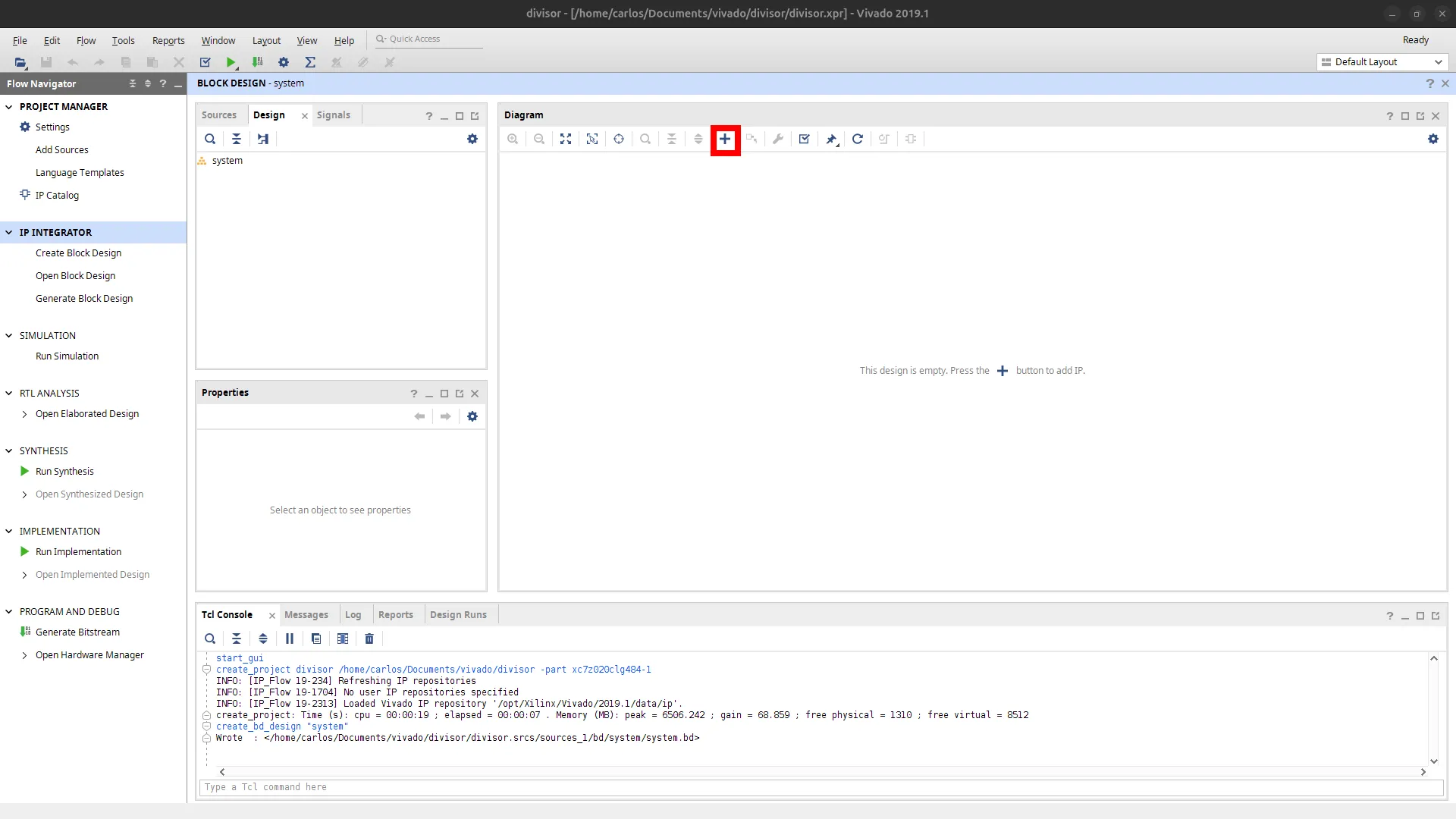Click the Generate Bitstream icon in main toolbar
The image size is (1456, 819).
[x=258, y=62]
